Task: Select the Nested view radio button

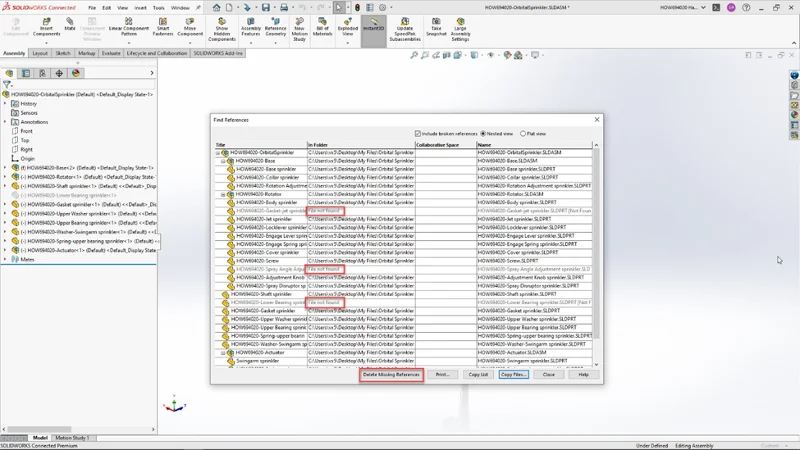Action: tap(484, 133)
